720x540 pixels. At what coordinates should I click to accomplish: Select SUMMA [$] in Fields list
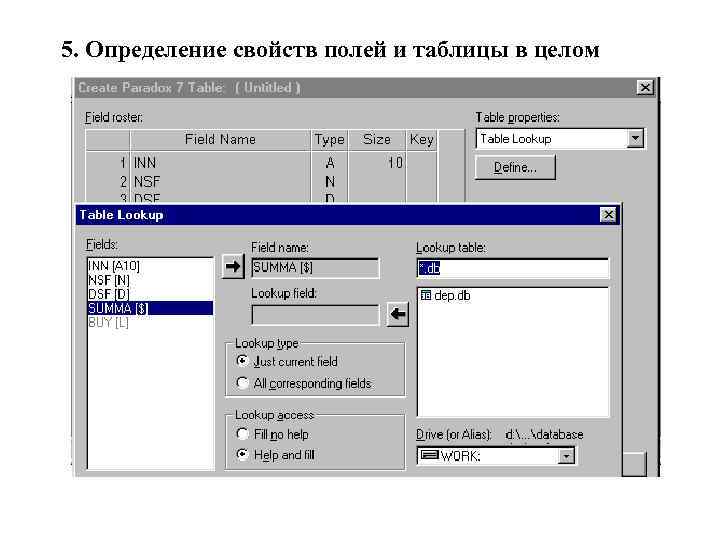pyautogui.click(x=150, y=308)
